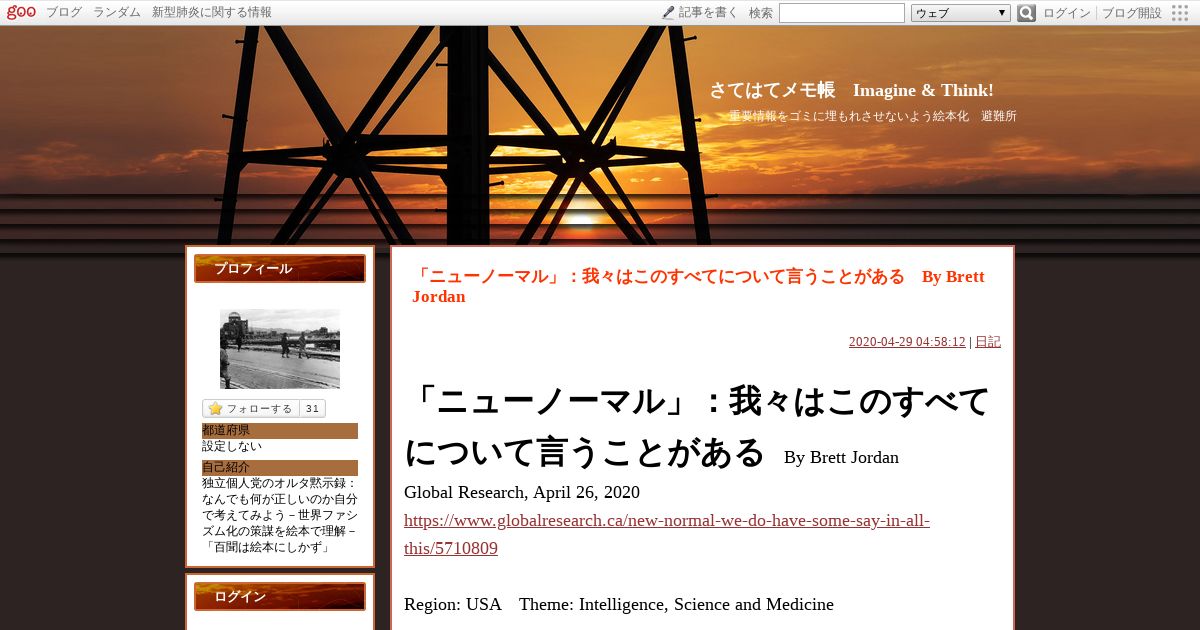The image size is (1200, 630).
Task: Click the 検索 label
Action: (761, 13)
